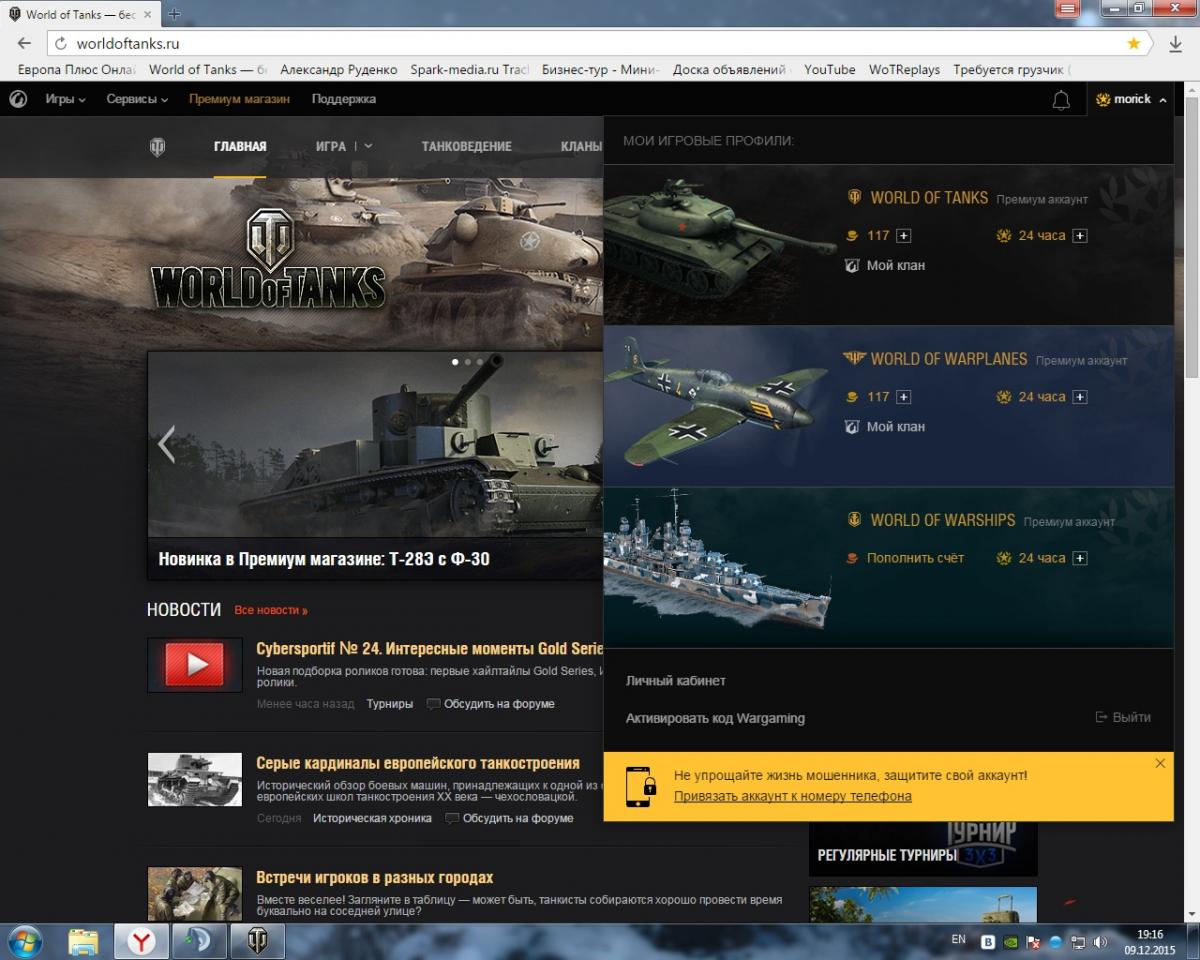Open carousel headline Новинка в Премиум магазин
Screen dimensions: 1200x960
pyautogui.click(x=324, y=559)
